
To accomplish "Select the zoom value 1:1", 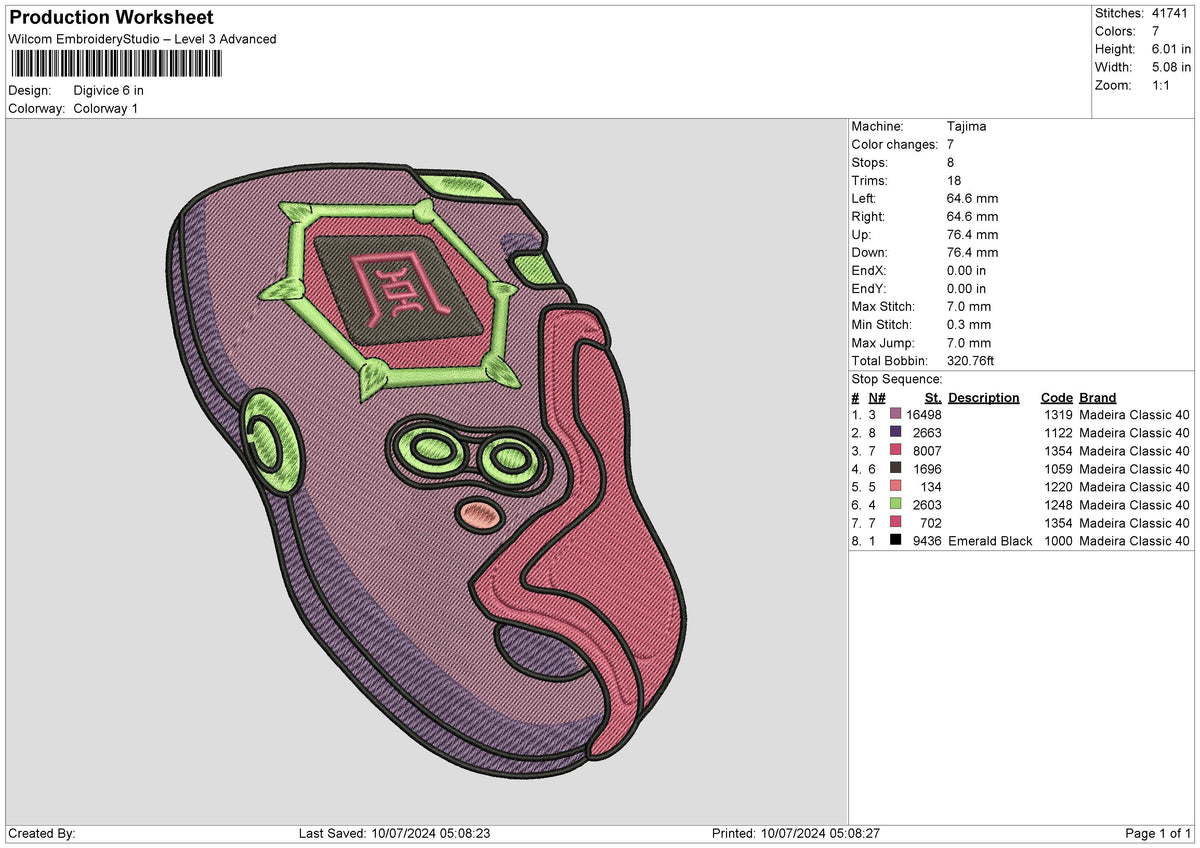I will tap(1162, 85).
